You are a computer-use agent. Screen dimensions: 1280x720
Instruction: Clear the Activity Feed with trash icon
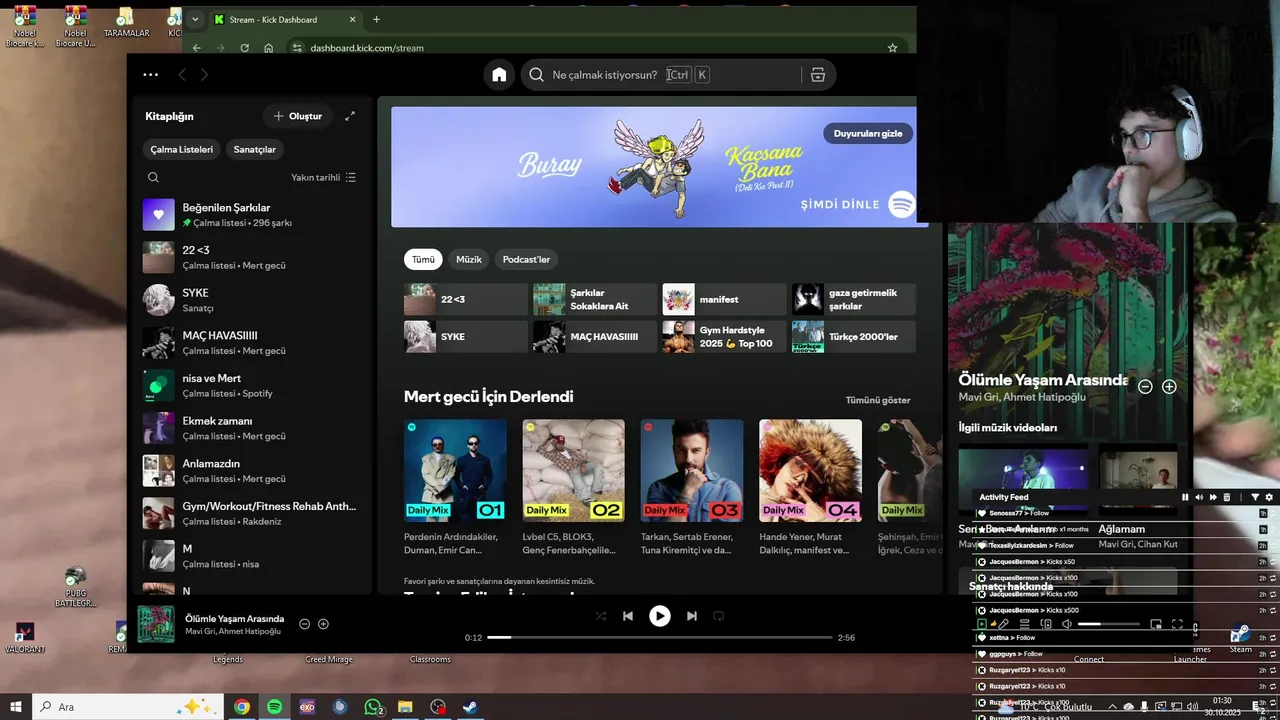point(1227,497)
